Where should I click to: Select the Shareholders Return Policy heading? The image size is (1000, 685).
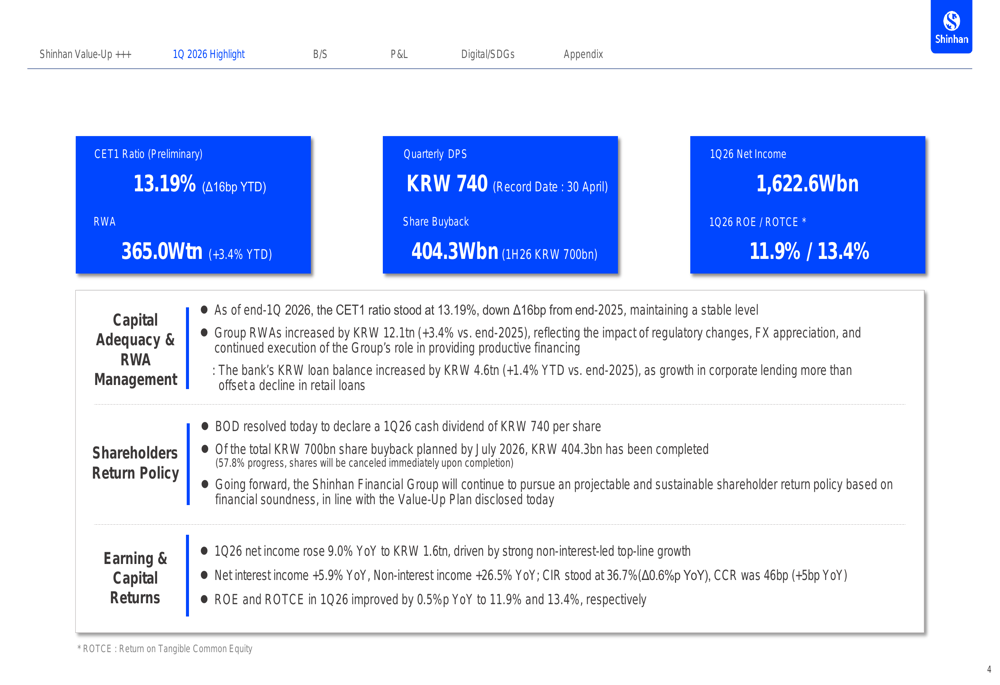pos(135,463)
